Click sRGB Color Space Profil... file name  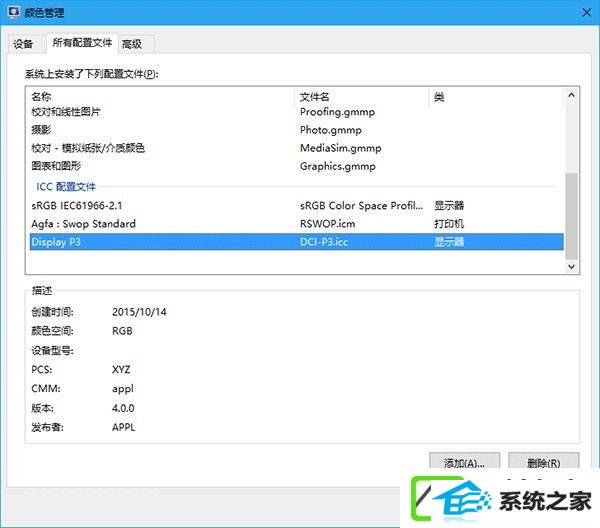[361, 206]
